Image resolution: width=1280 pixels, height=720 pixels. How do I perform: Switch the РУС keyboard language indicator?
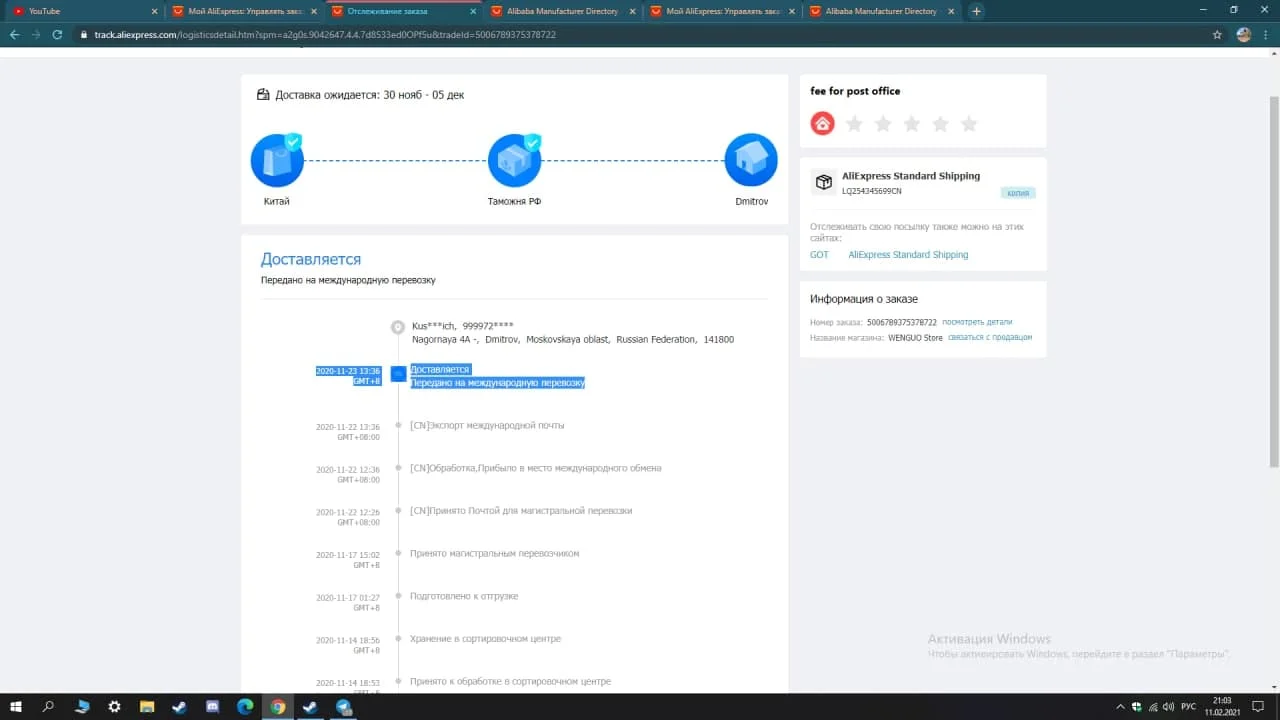point(1188,707)
